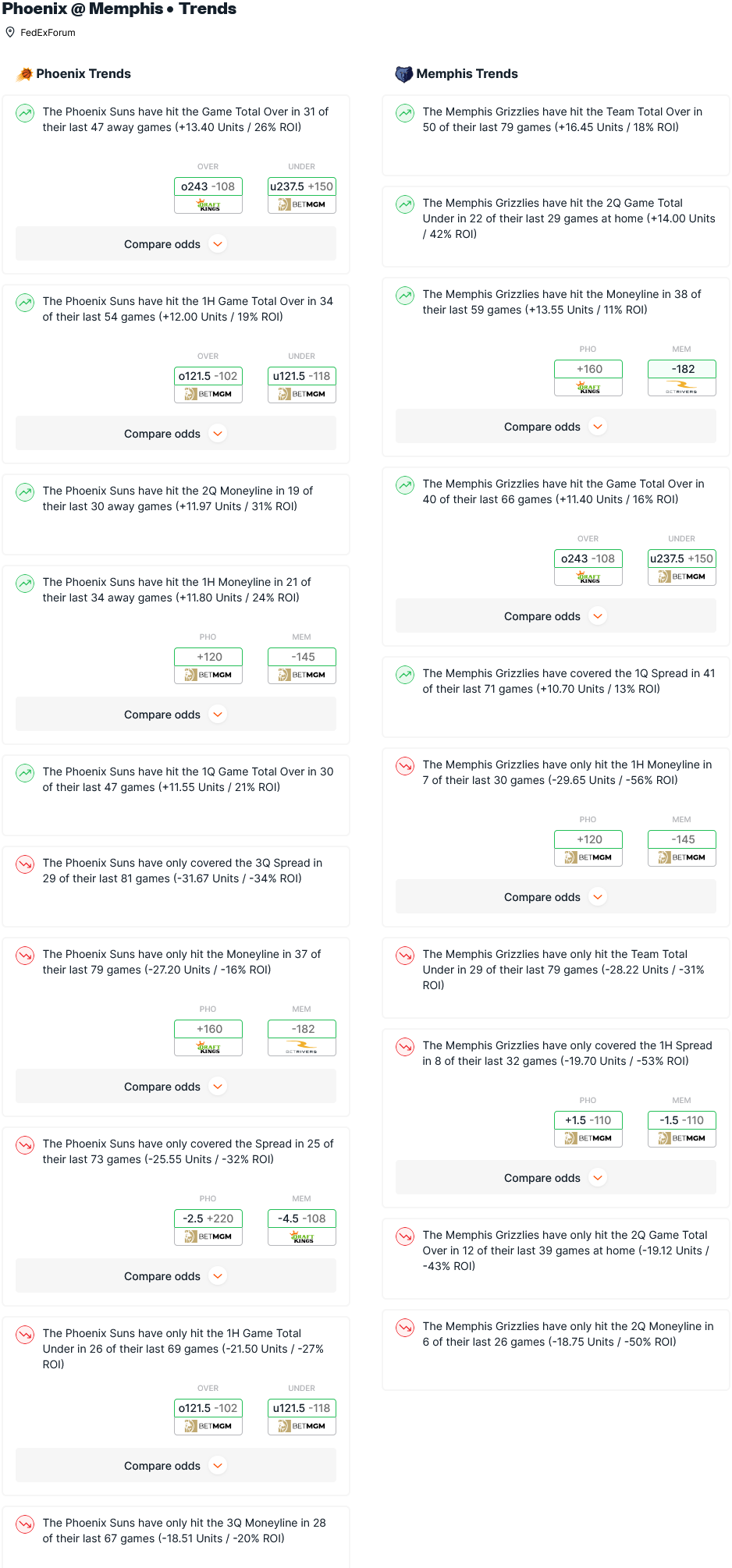Click the FedExForum venue link
732x1568 pixels.
point(48,33)
